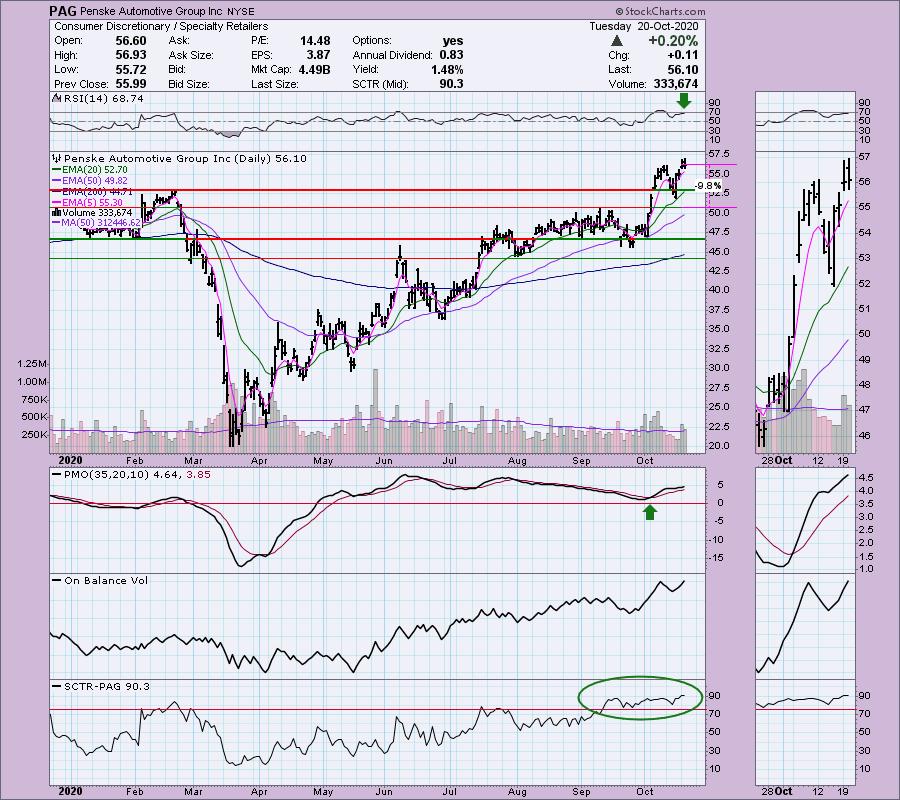
Task: Click the 'EMA(200) 44.71' legend entry
Action: pos(98,192)
